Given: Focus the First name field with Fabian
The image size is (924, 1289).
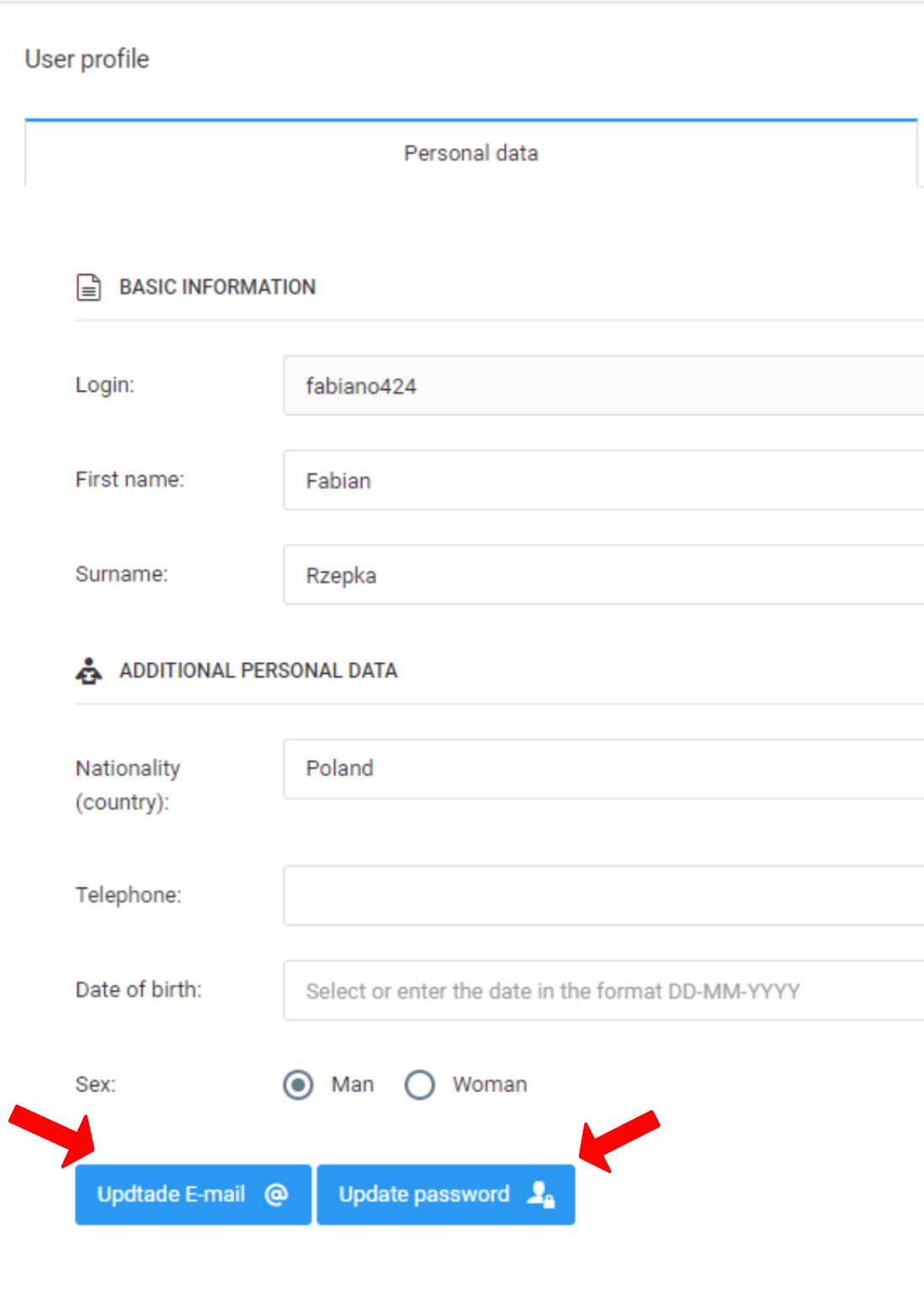Looking at the screenshot, I should pos(603,481).
